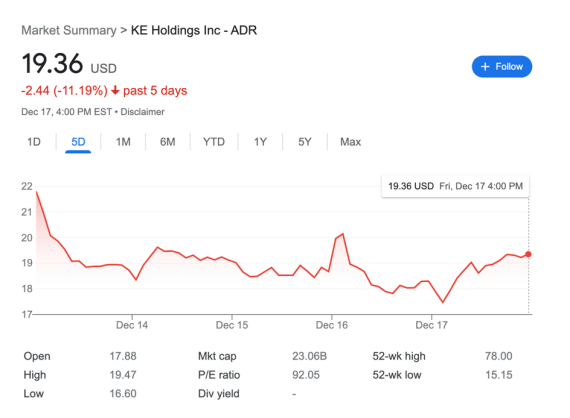Switch to the 1Y range tab

pyautogui.click(x=260, y=142)
